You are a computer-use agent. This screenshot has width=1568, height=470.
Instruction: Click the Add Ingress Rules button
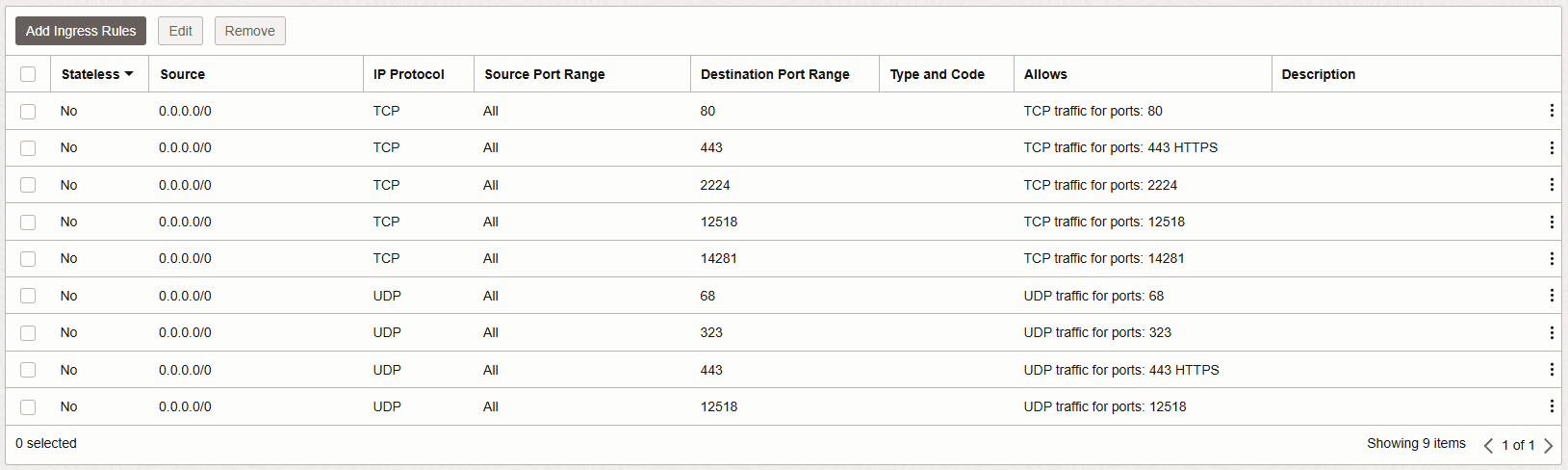coord(81,31)
